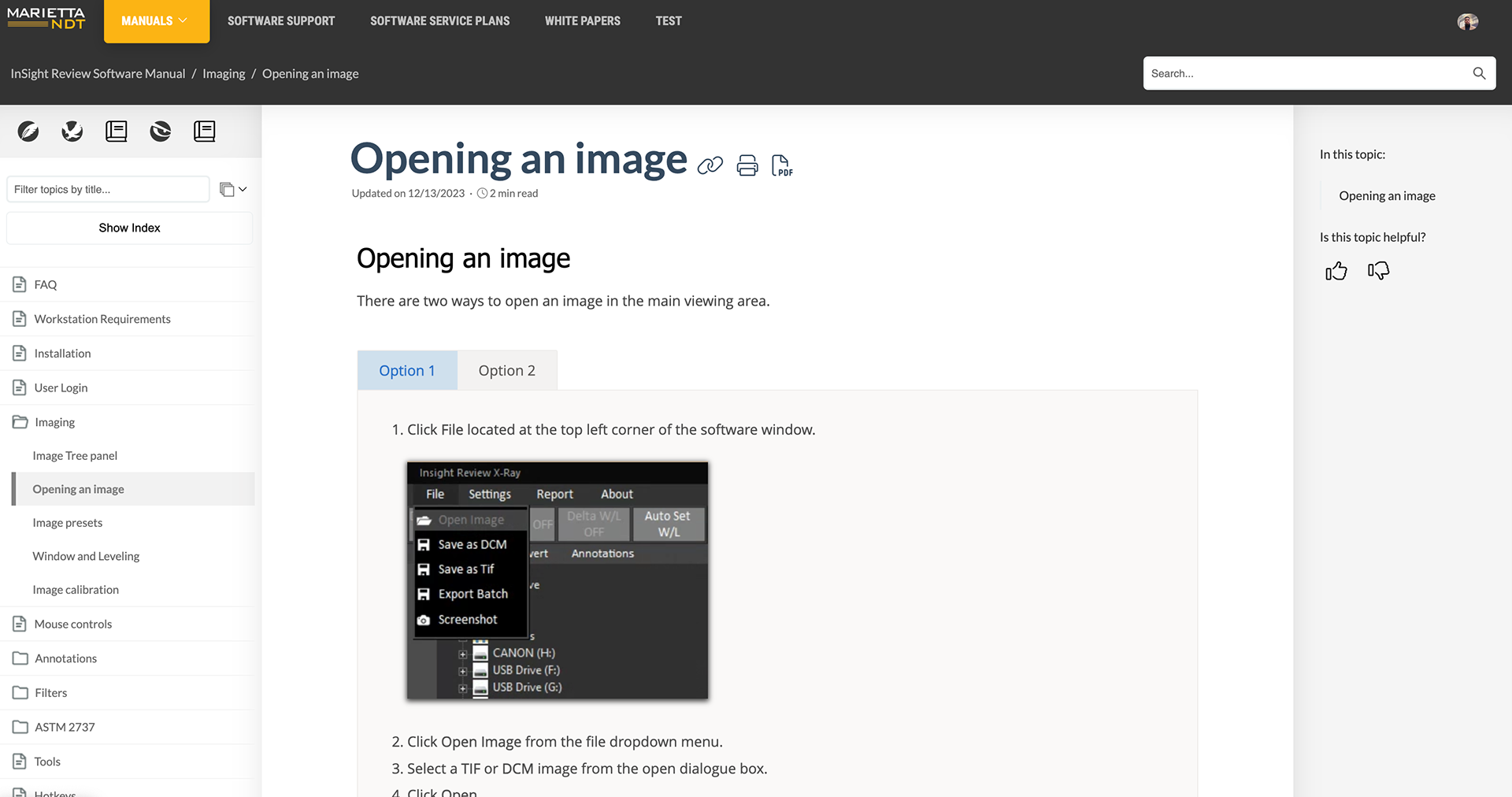This screenshot has height=797, width=1512.
Task: Give a thumbs down for this topic
Action: (1379, 271)
